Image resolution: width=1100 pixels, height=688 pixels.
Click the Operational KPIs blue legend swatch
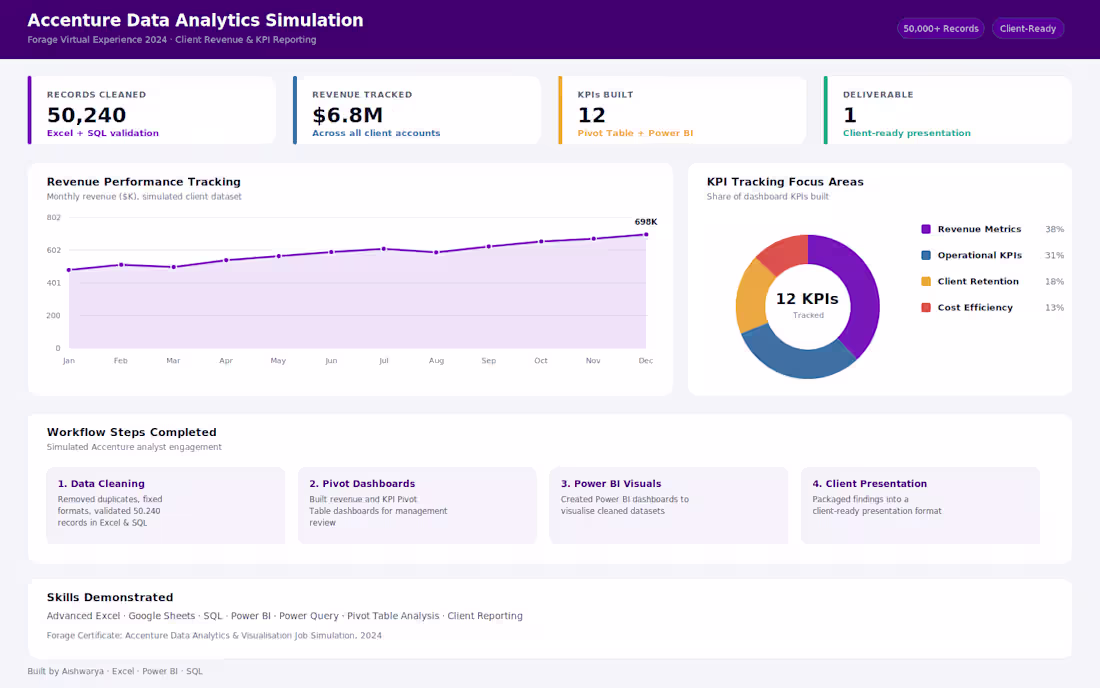(926, 255)
